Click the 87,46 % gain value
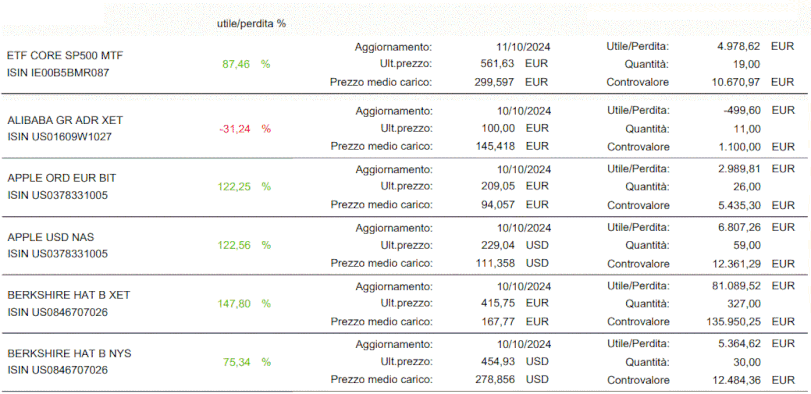The image size is (811, 394). (x=246, y=64)
